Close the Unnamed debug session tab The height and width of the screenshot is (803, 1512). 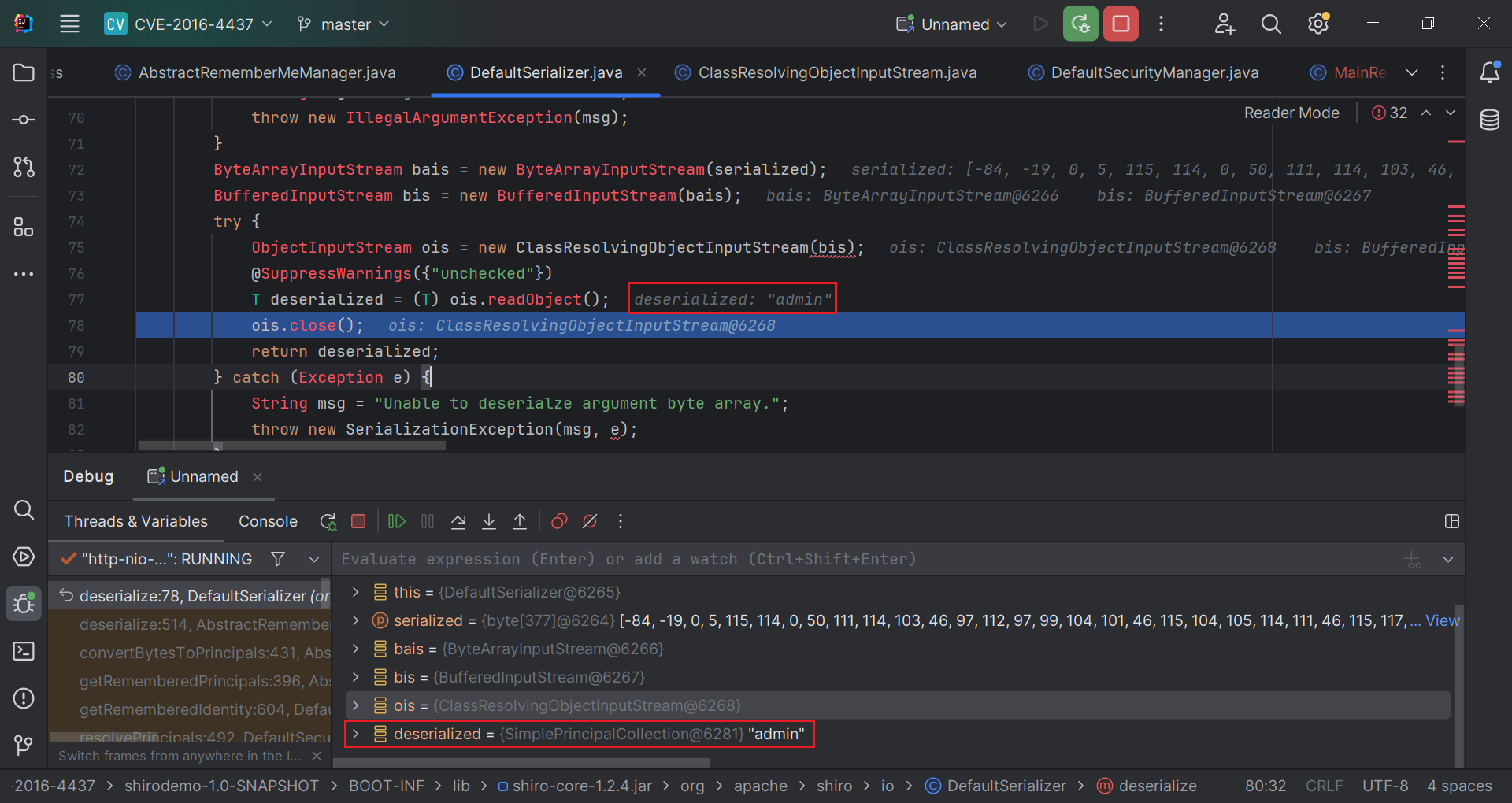[x=258, y=477]
